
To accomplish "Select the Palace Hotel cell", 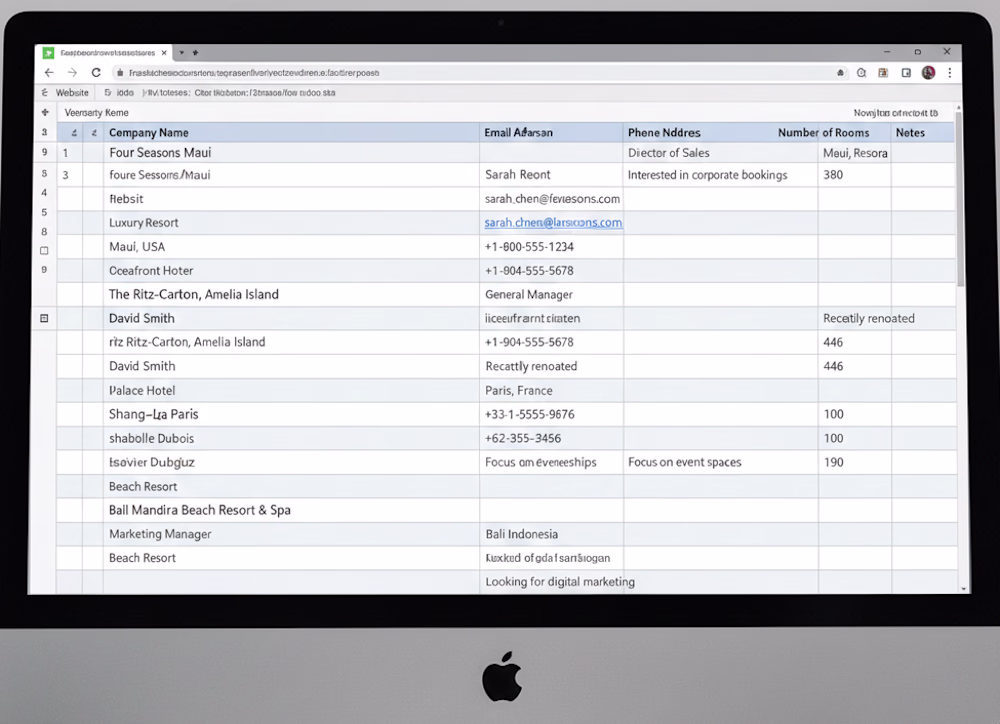I will (291, 390).
